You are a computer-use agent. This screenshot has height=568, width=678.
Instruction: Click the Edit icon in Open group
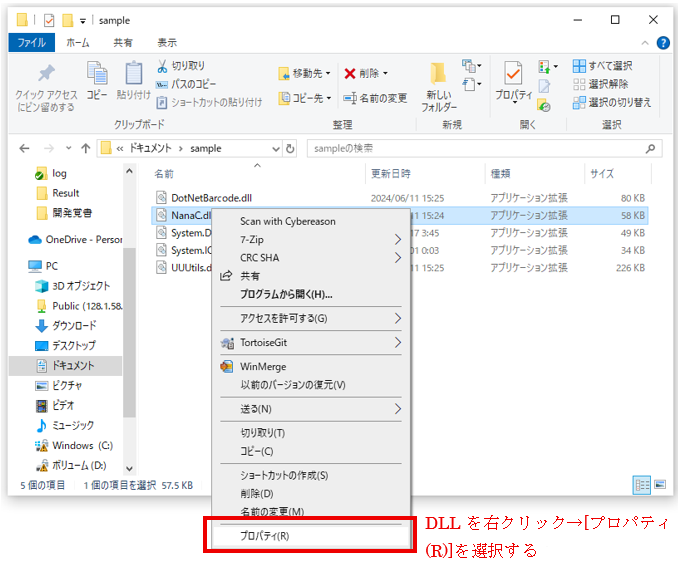pos(544,86)
